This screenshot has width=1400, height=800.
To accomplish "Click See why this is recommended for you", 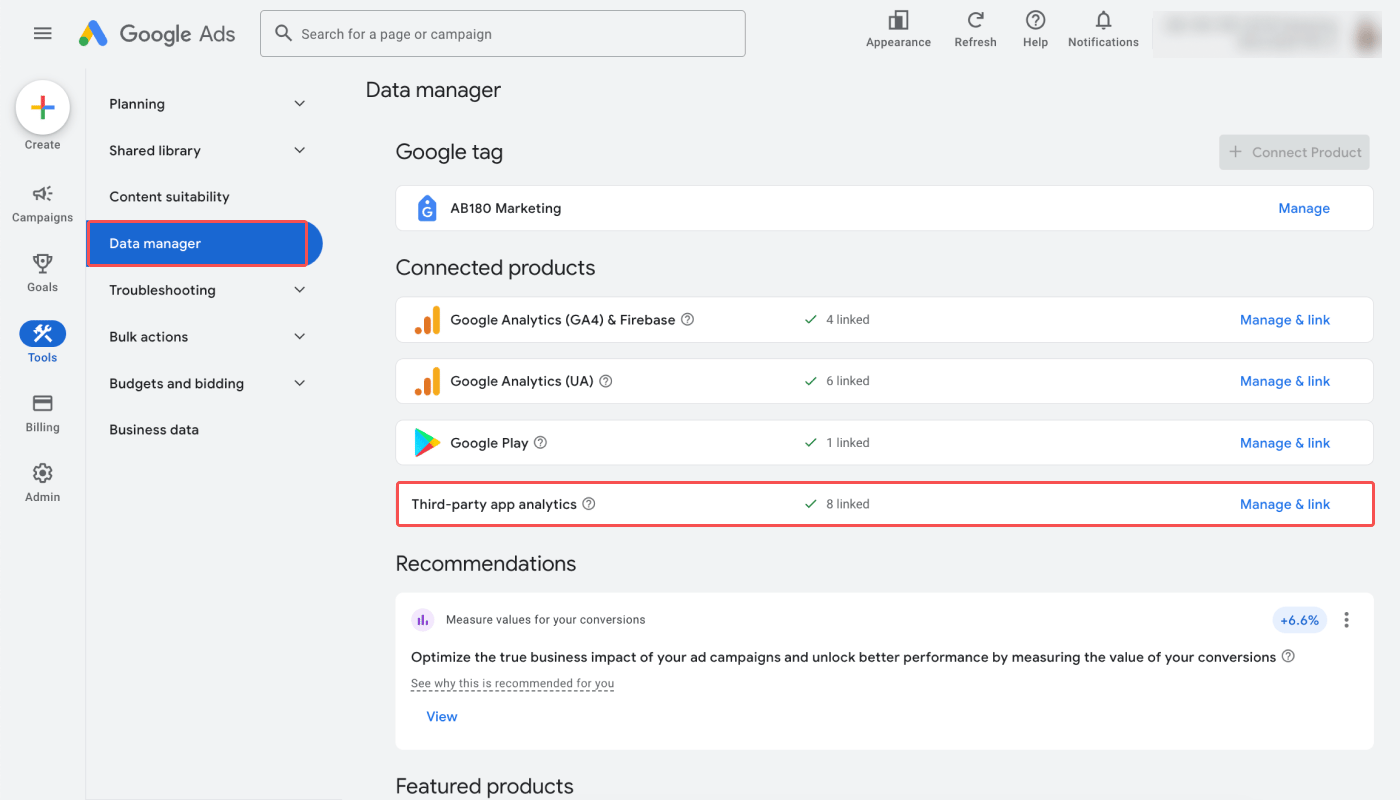I will 512,684.
